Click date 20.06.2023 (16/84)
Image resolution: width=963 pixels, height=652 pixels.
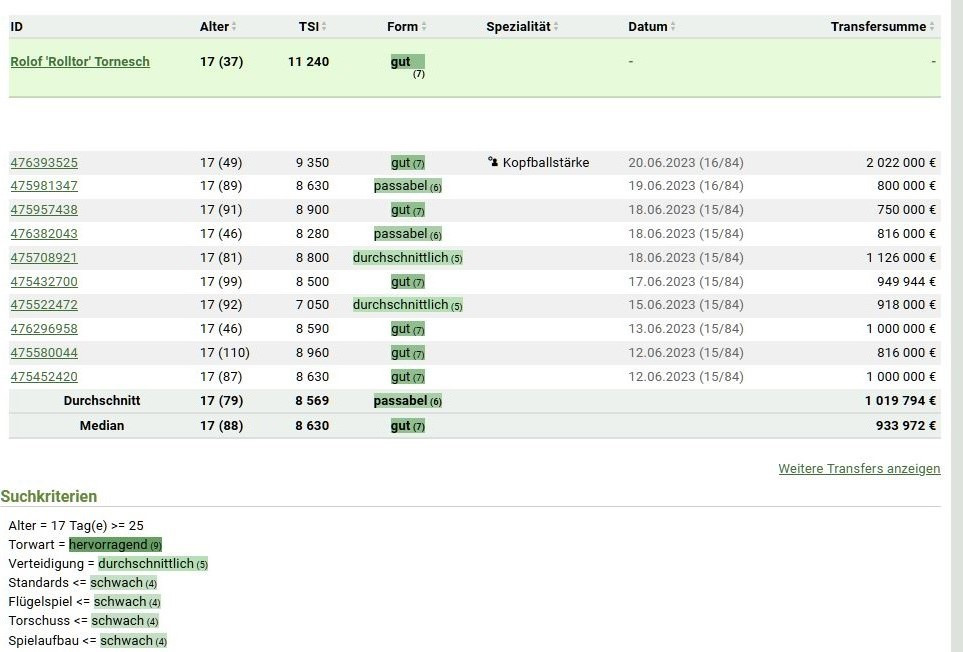(x=685, y=163)
